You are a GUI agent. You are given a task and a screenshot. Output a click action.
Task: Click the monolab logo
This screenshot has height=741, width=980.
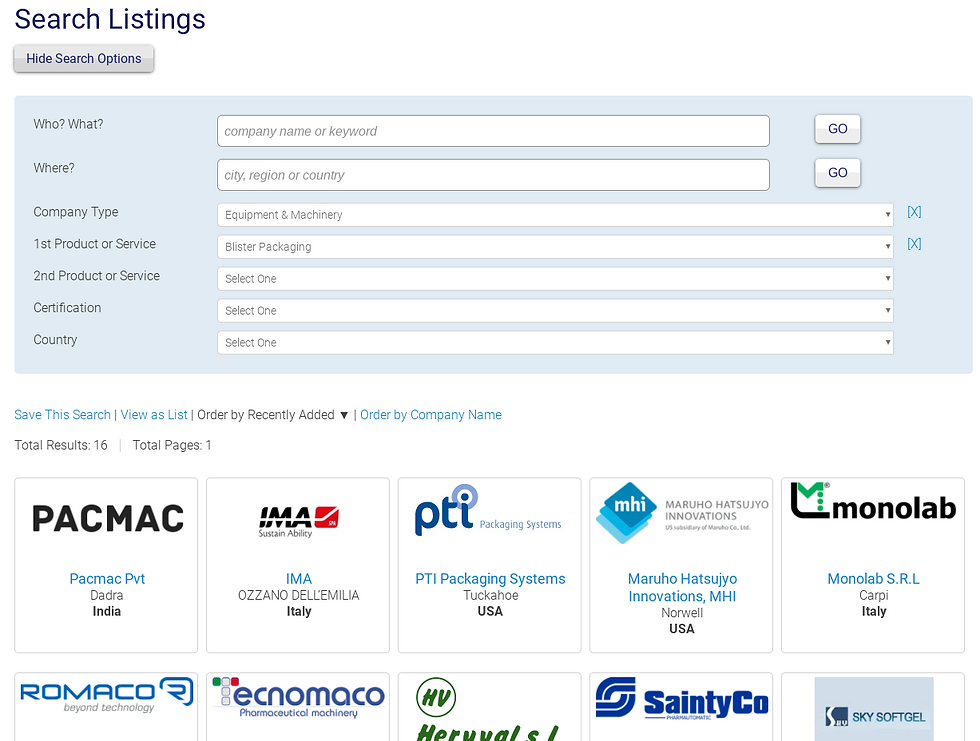coord(873,501)
